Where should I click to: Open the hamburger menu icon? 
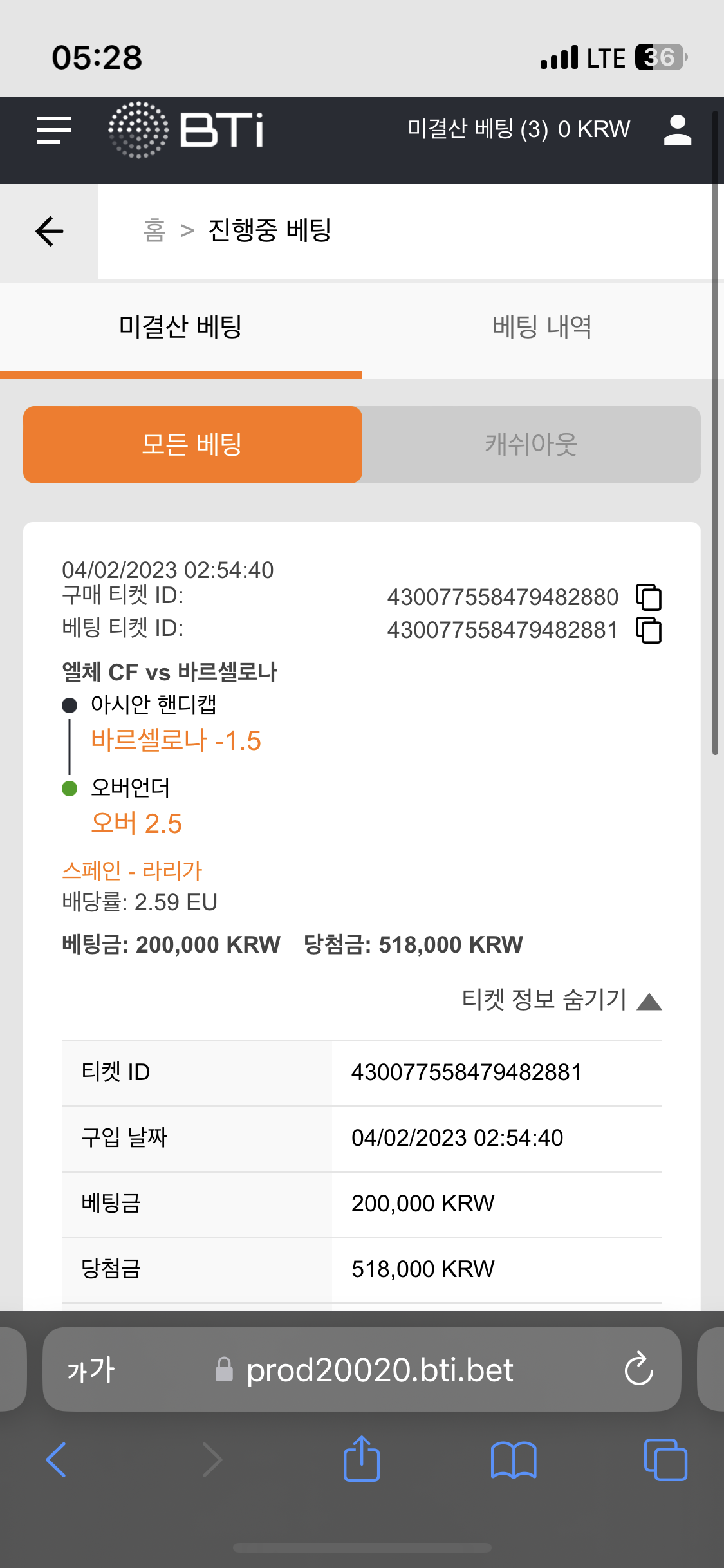(x=54, y=130)
